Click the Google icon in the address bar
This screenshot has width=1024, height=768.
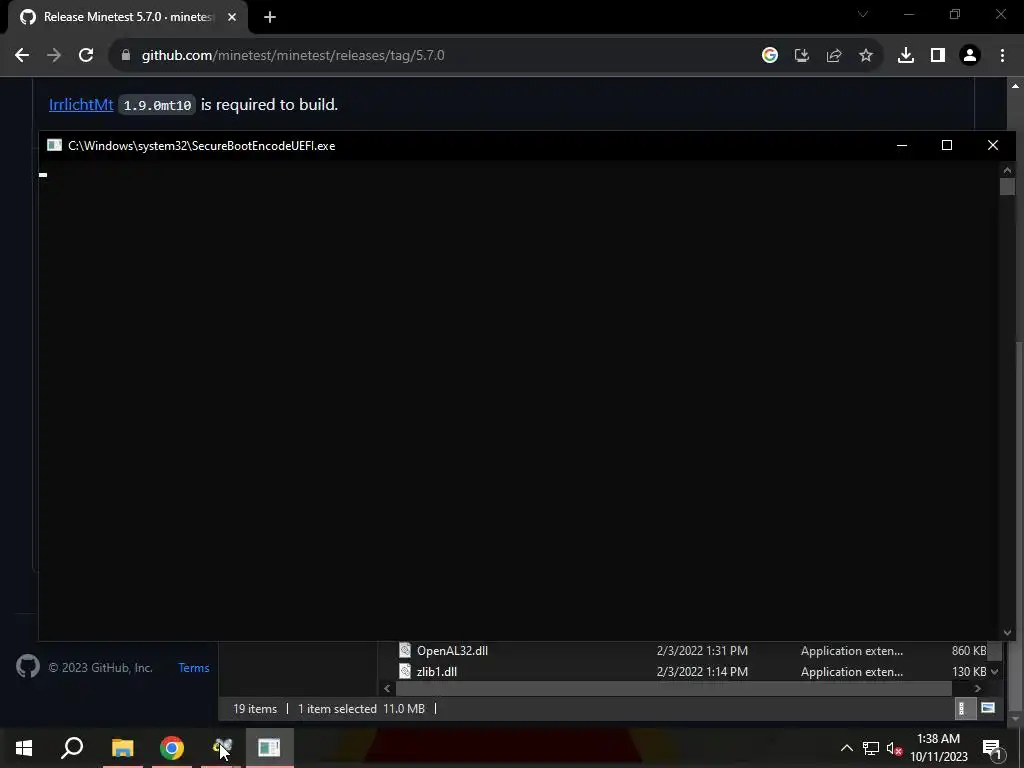coord(770,56)
